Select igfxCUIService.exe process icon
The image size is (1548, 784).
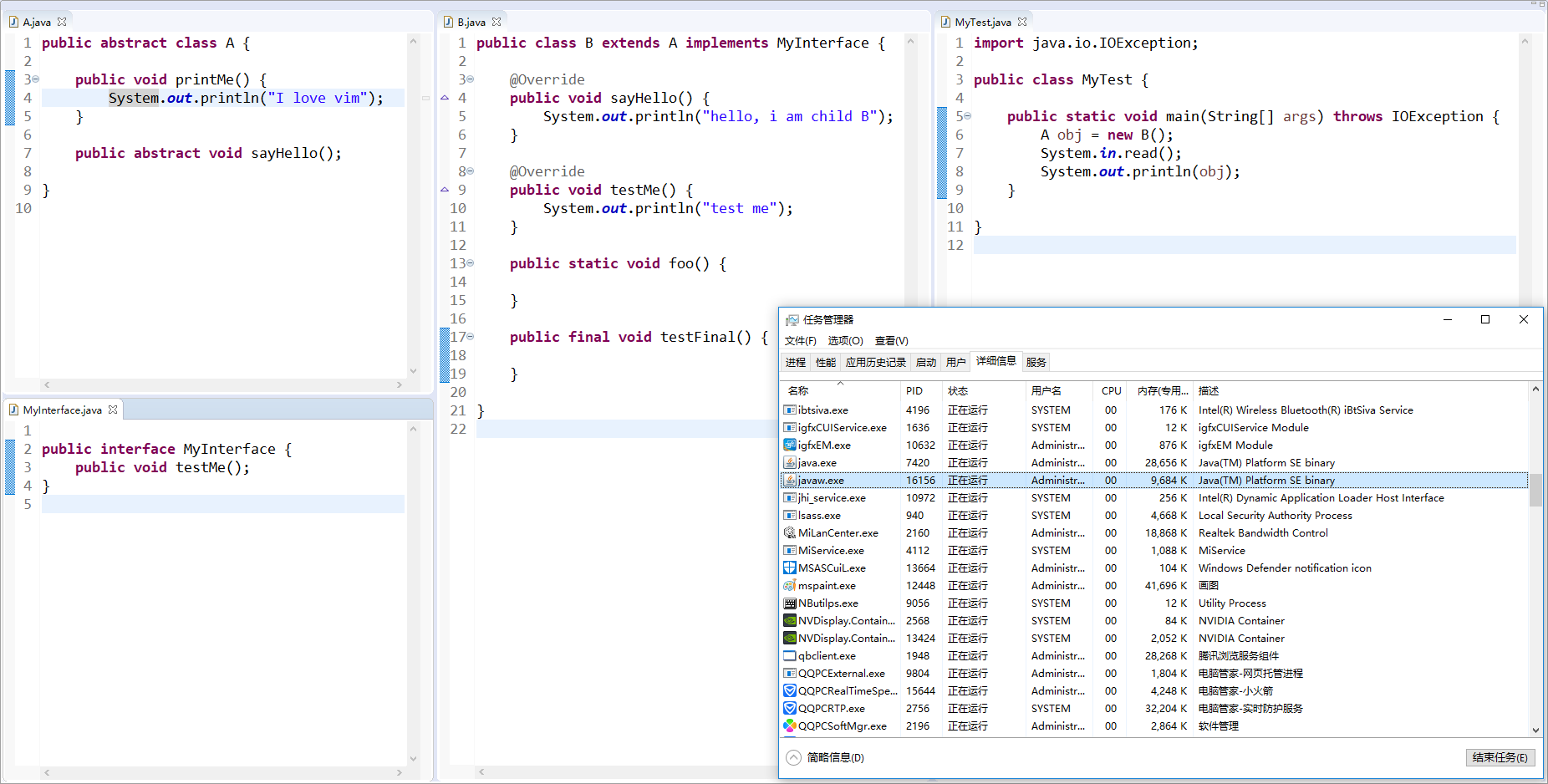pos(790,427)
